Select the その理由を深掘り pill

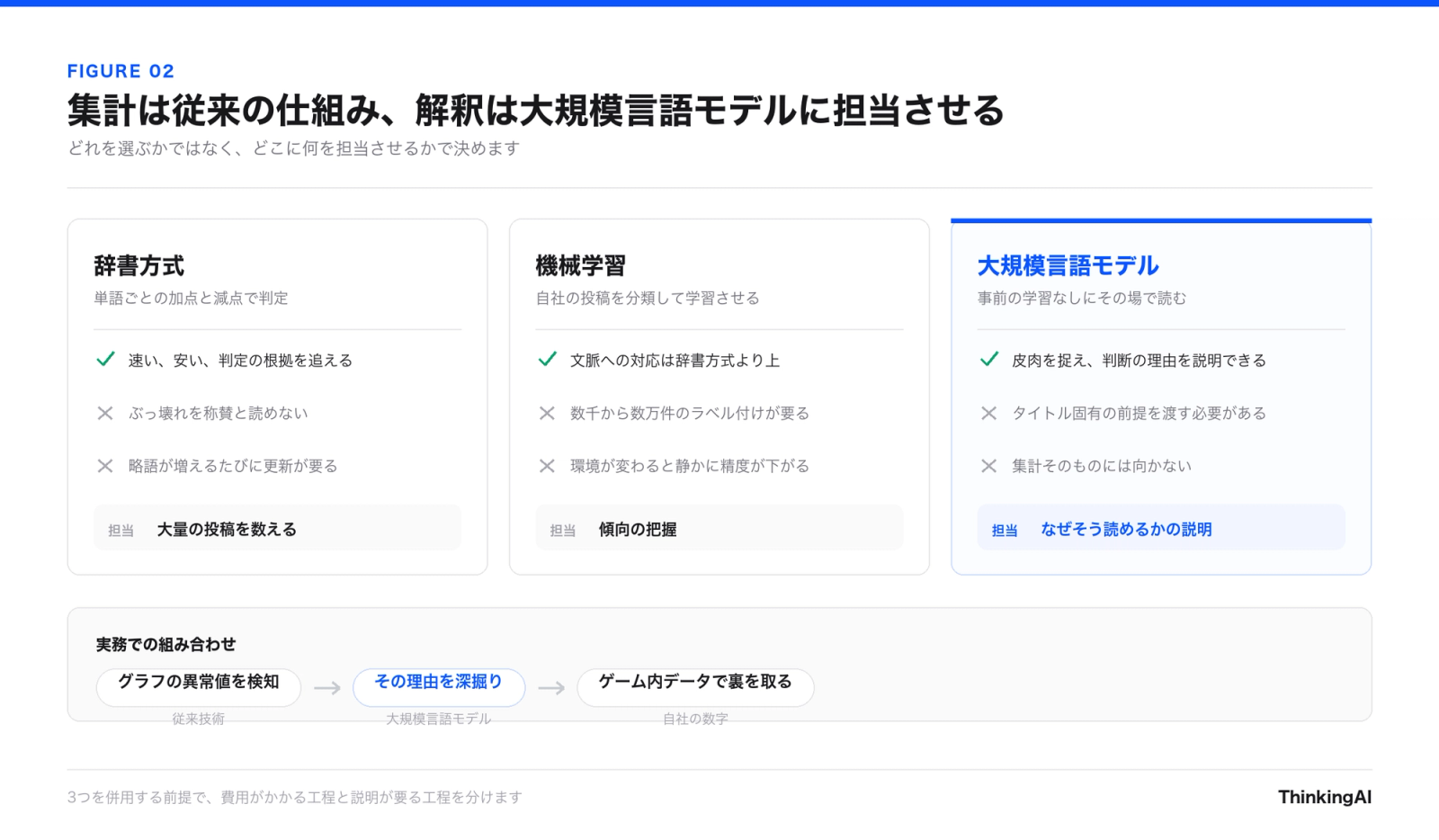(x=439, y=687)
